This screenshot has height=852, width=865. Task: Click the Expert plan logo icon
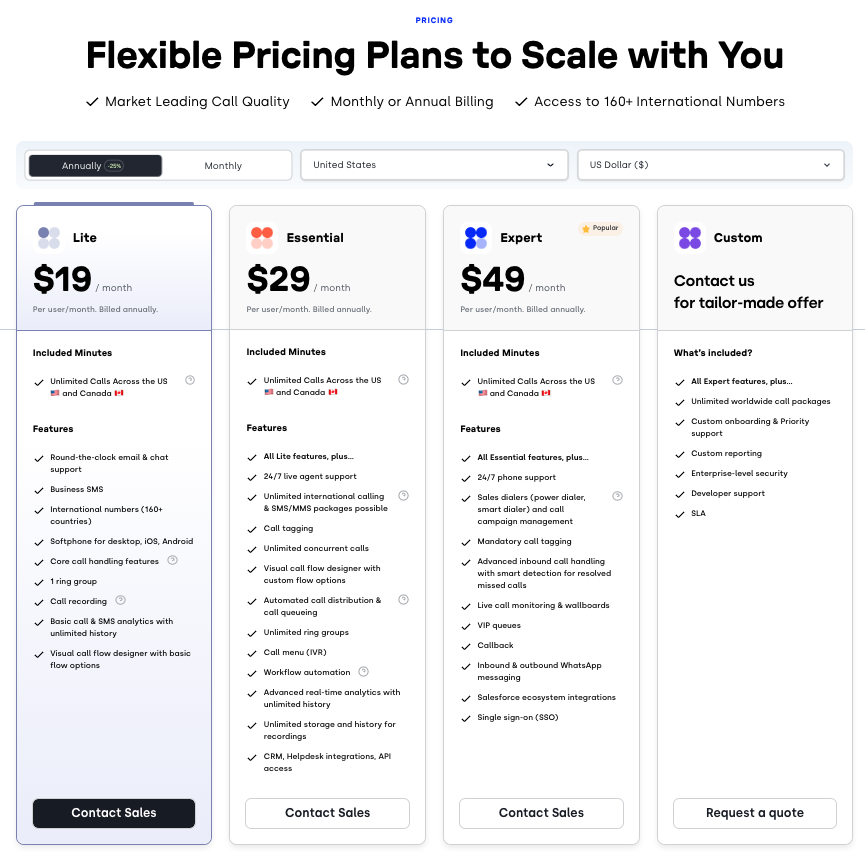[x=475, y=238]
